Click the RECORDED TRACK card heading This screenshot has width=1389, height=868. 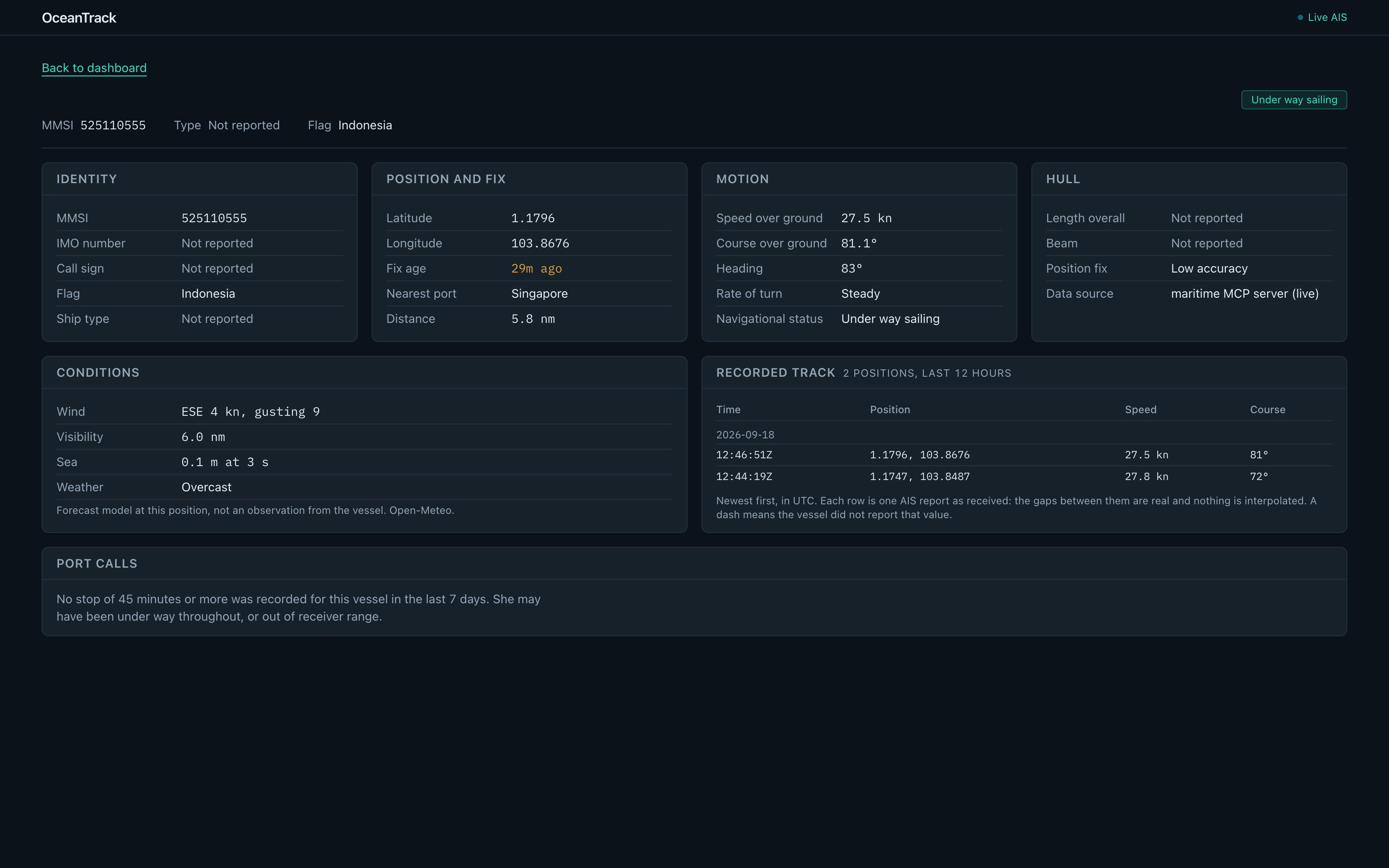click(x=775, y=372)
